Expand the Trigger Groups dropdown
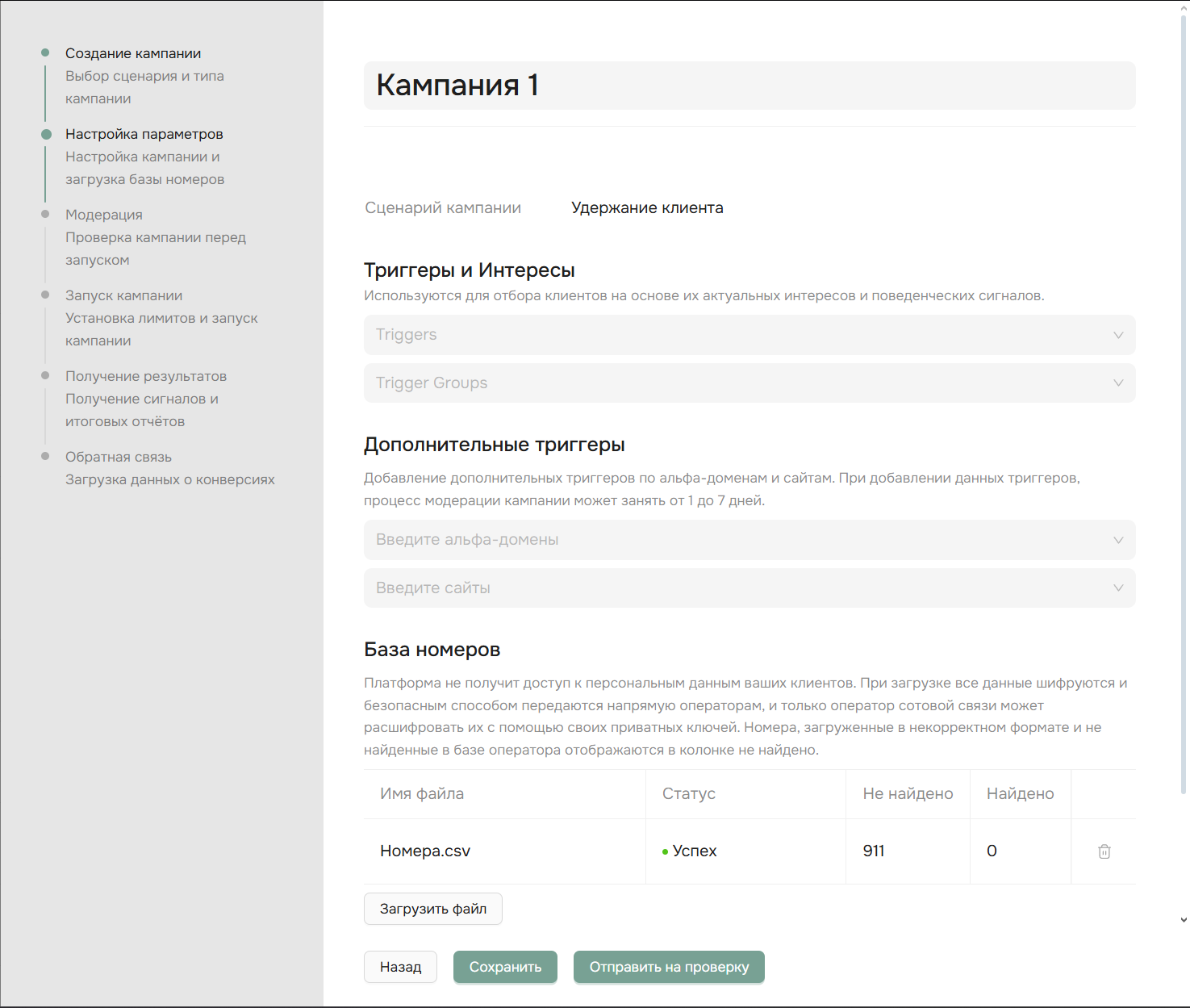The height and width of the screenshot is (1008, 1190). (x=749, y=383)
